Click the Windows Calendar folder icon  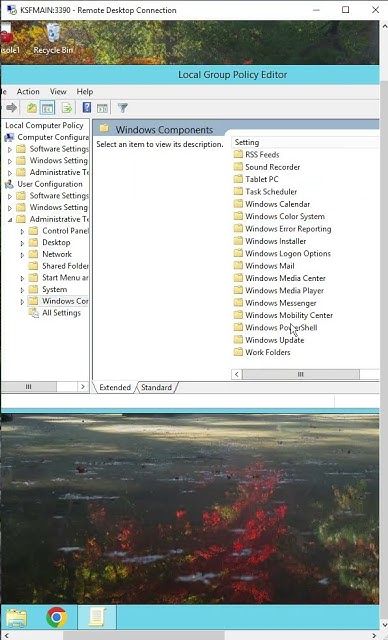[238, 204]
